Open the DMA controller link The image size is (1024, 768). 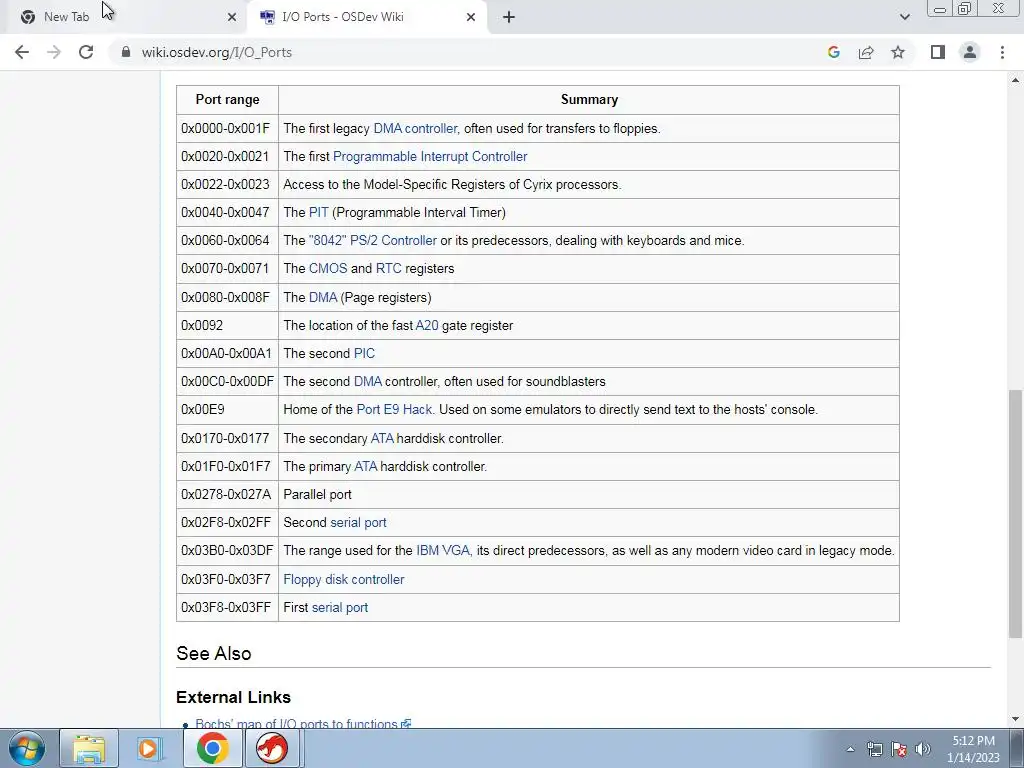pyautogui.click(x=416, y=129)
